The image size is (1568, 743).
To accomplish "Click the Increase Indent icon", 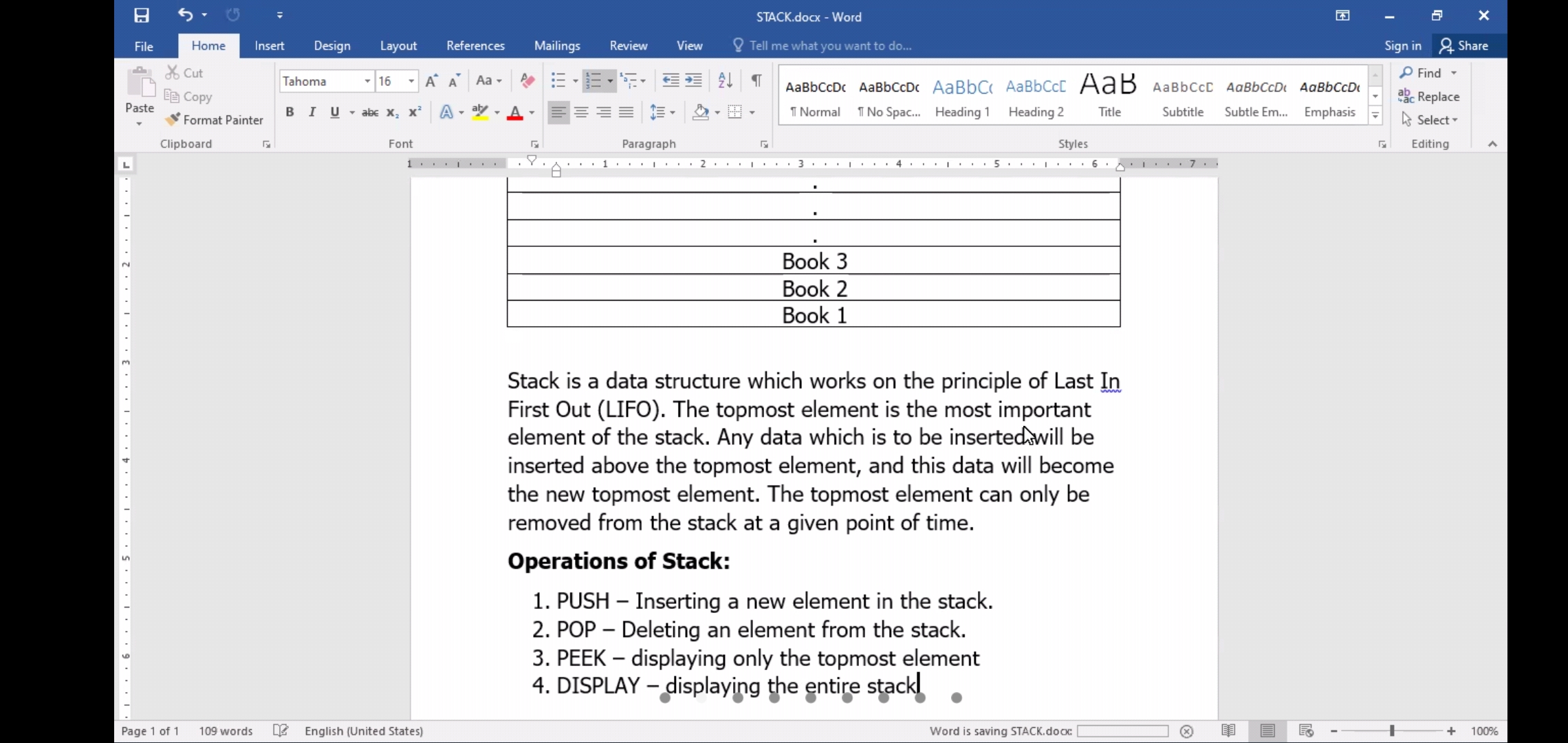I will click(x=694, y=81).
